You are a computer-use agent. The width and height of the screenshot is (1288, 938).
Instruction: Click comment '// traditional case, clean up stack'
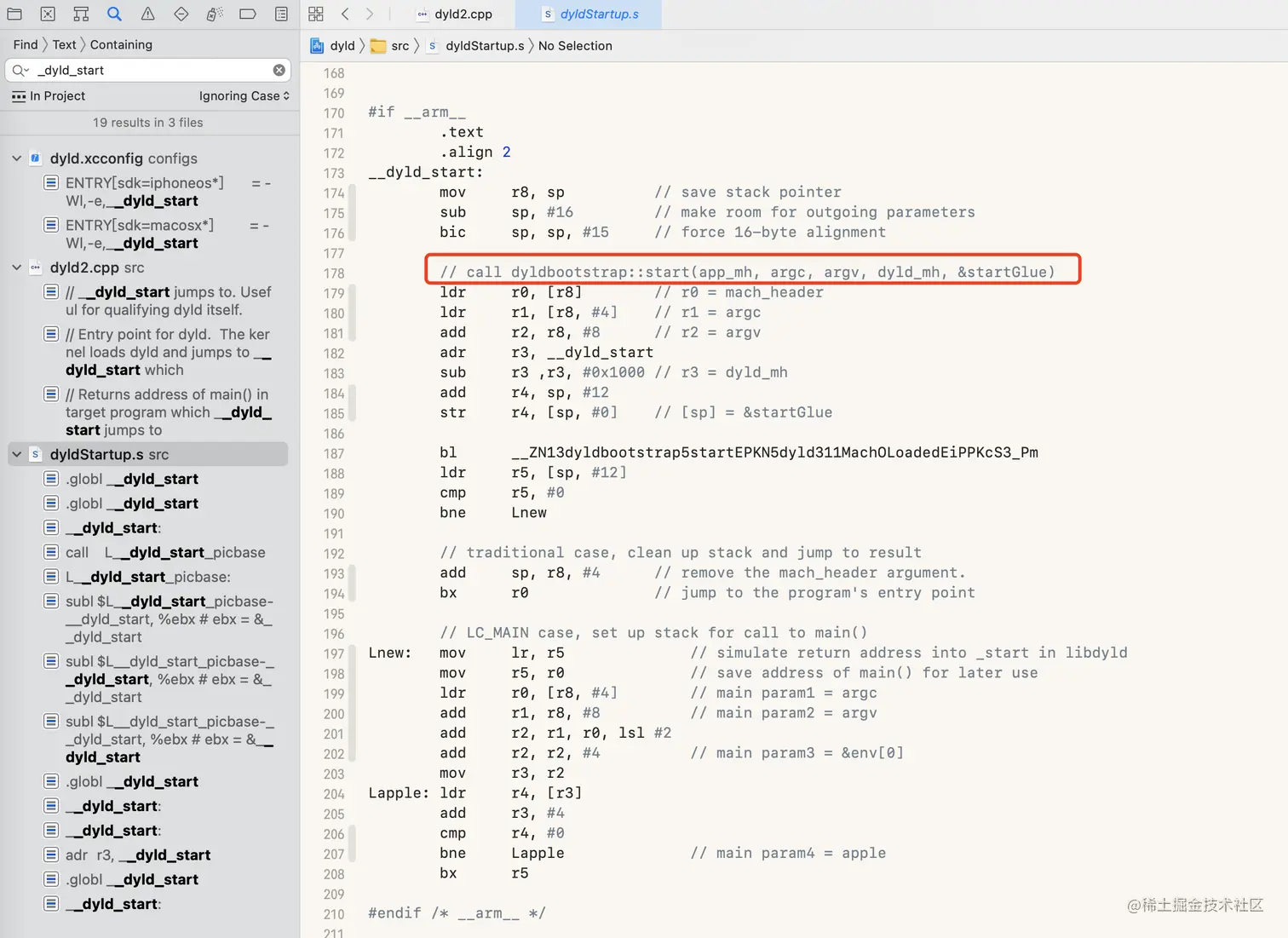[681, 553]
